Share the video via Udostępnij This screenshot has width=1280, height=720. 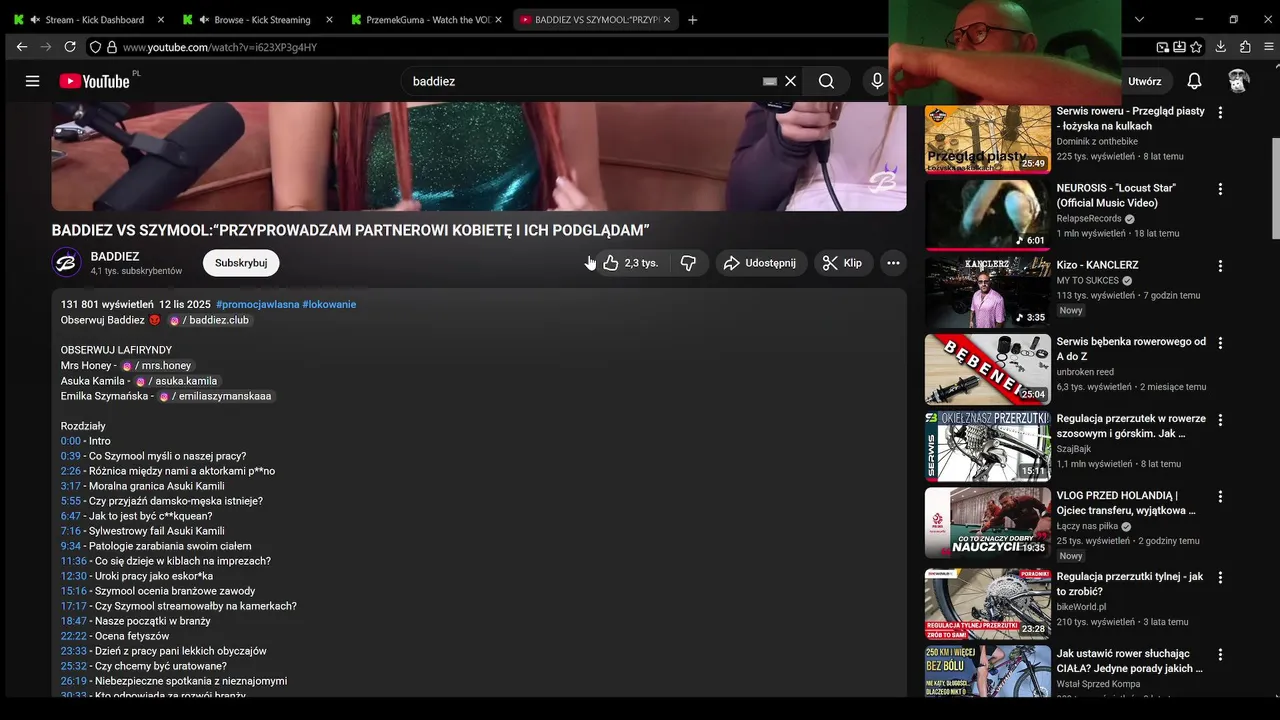pyautogui.click(x=760, y=263)
